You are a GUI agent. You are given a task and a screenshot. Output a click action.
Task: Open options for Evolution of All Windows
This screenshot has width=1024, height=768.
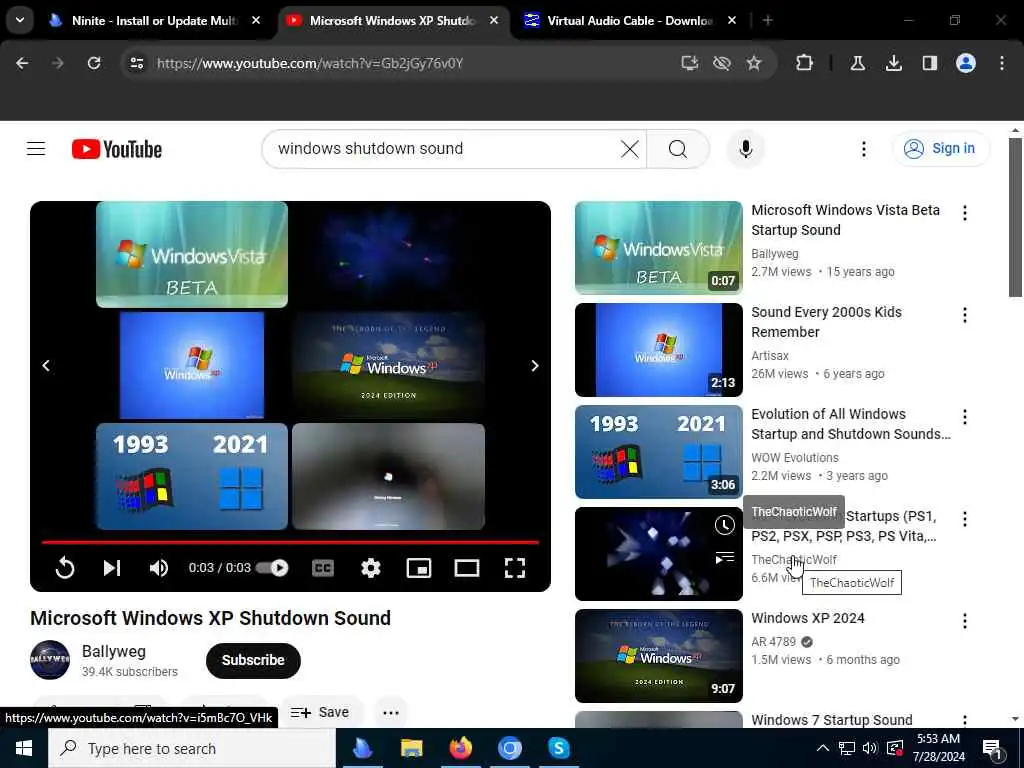coord(965,417)
